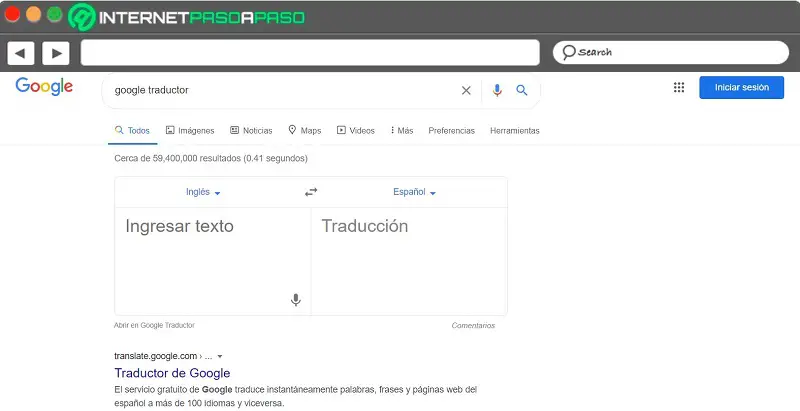Click the green window maximize dot

pyautogui.click(x=55, y=14)
